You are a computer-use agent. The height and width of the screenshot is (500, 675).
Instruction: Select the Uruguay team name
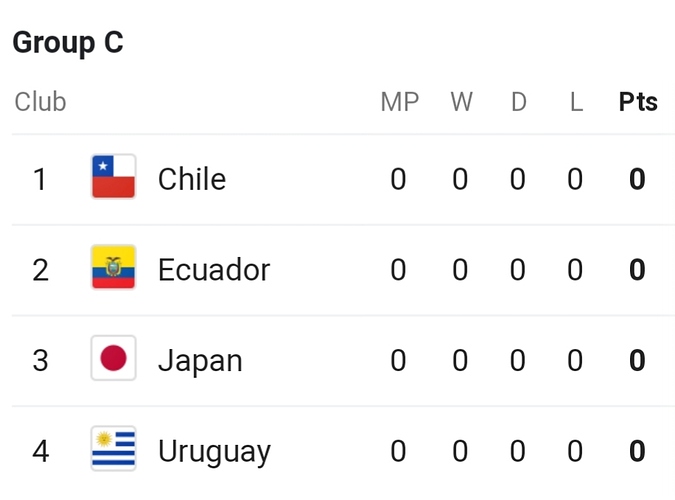point(214,452)
